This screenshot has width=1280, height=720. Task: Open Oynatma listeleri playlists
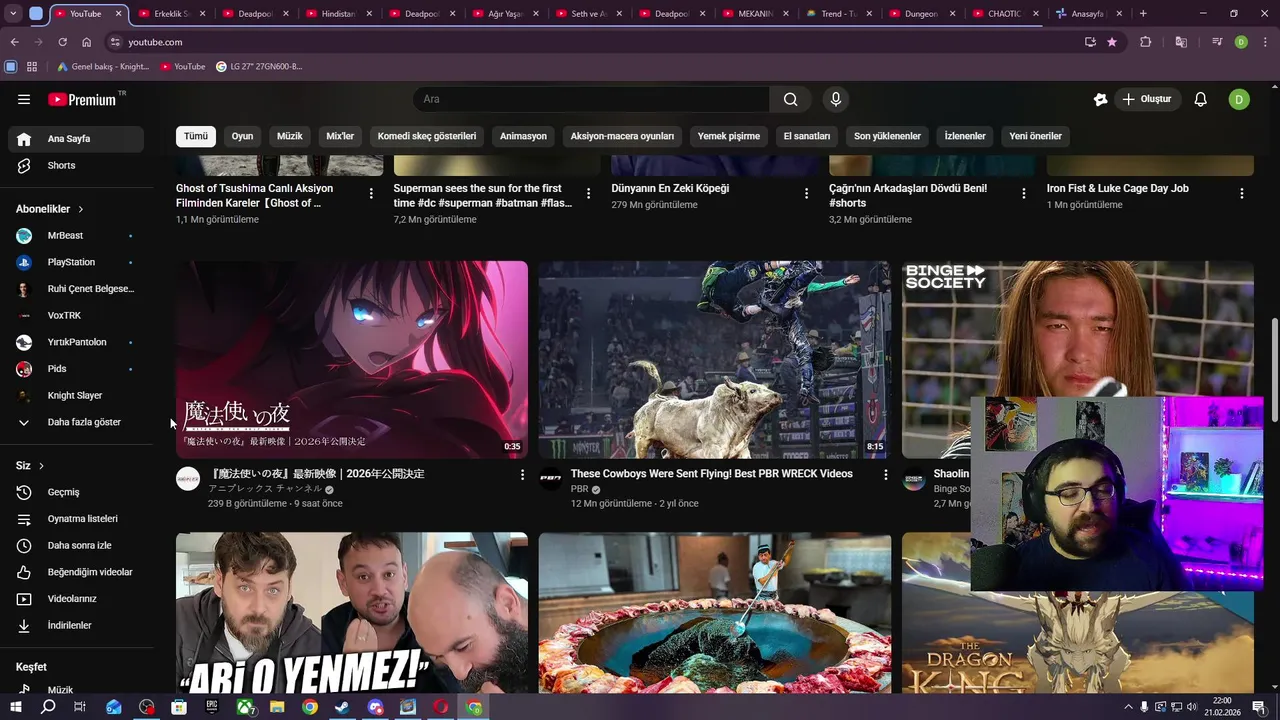coord(76,519)
